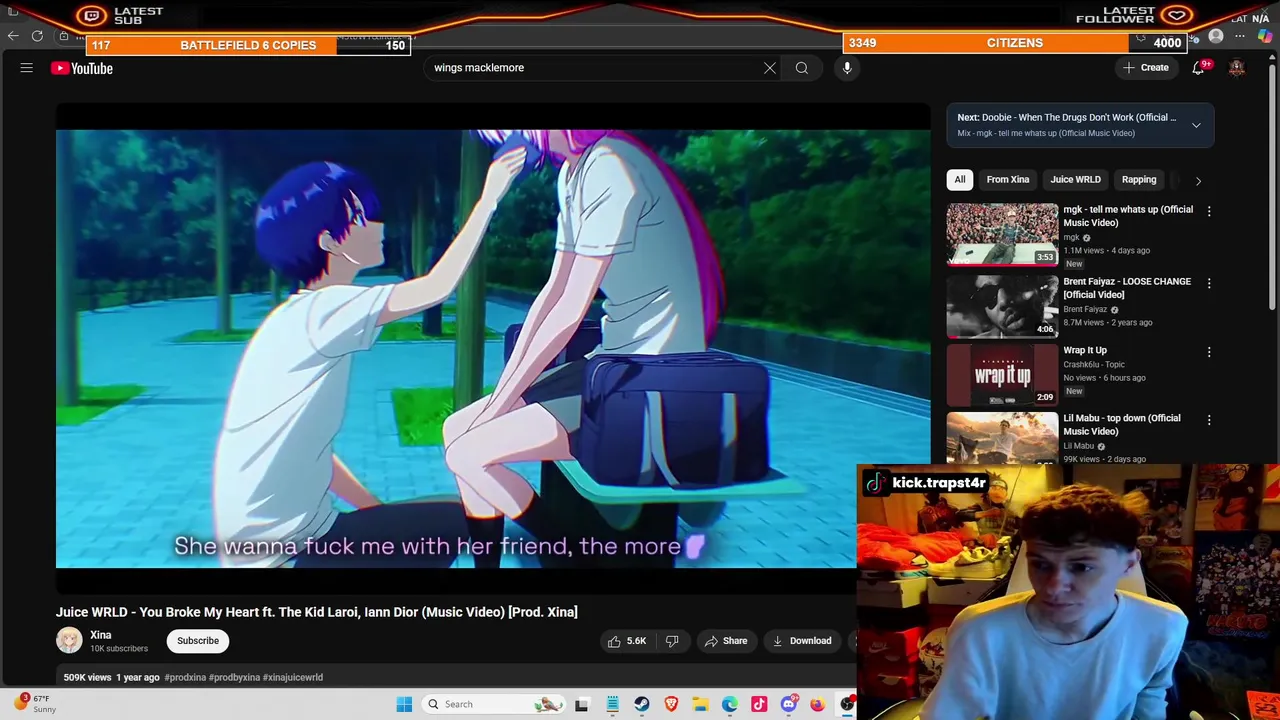Select the From Xina chip
Viewport: 1280px width, 720px height.
[1008, 180]
